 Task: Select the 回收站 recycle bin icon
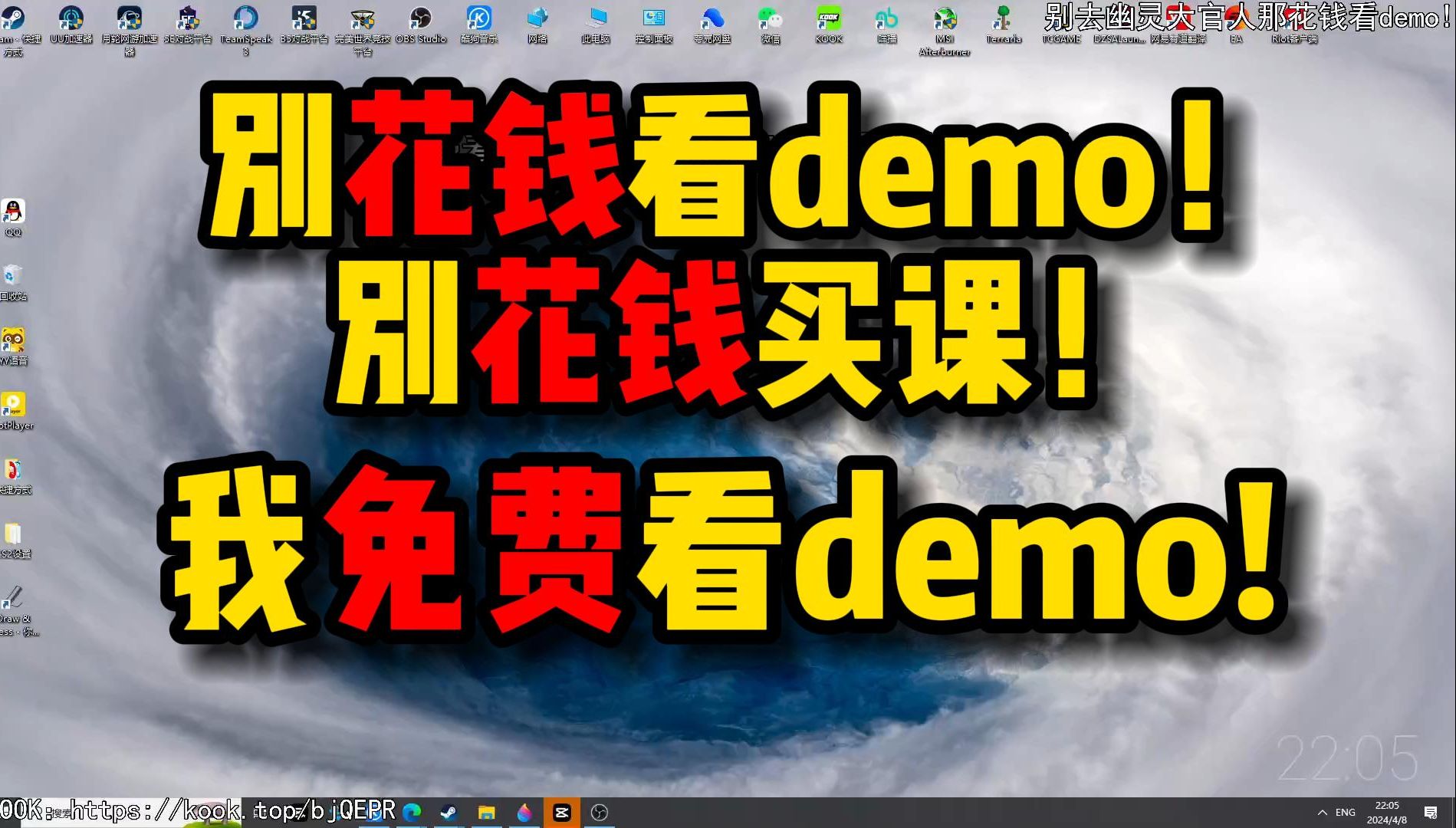click(x=13, y=282)
